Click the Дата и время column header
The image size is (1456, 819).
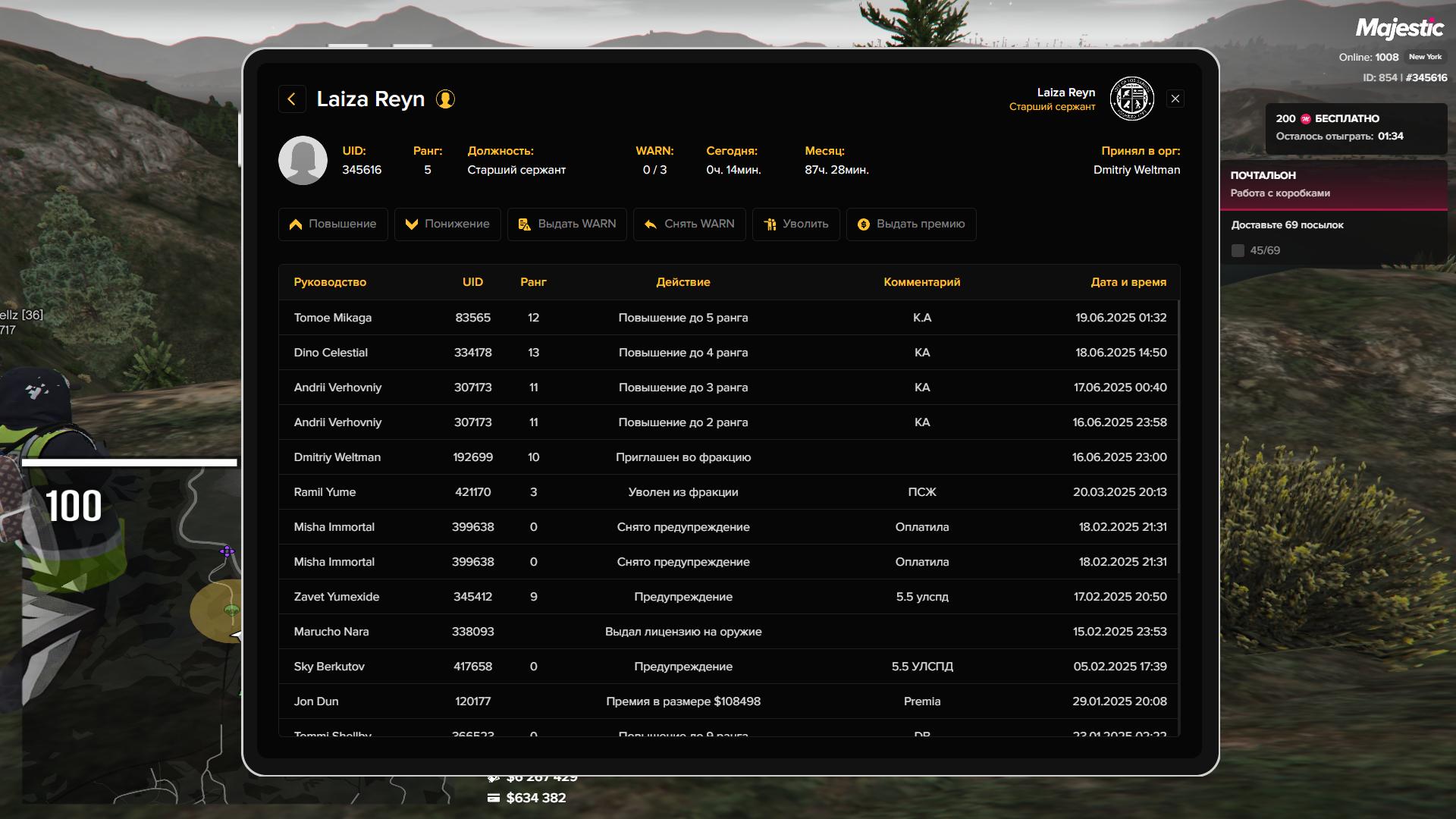pos(1128,282)
